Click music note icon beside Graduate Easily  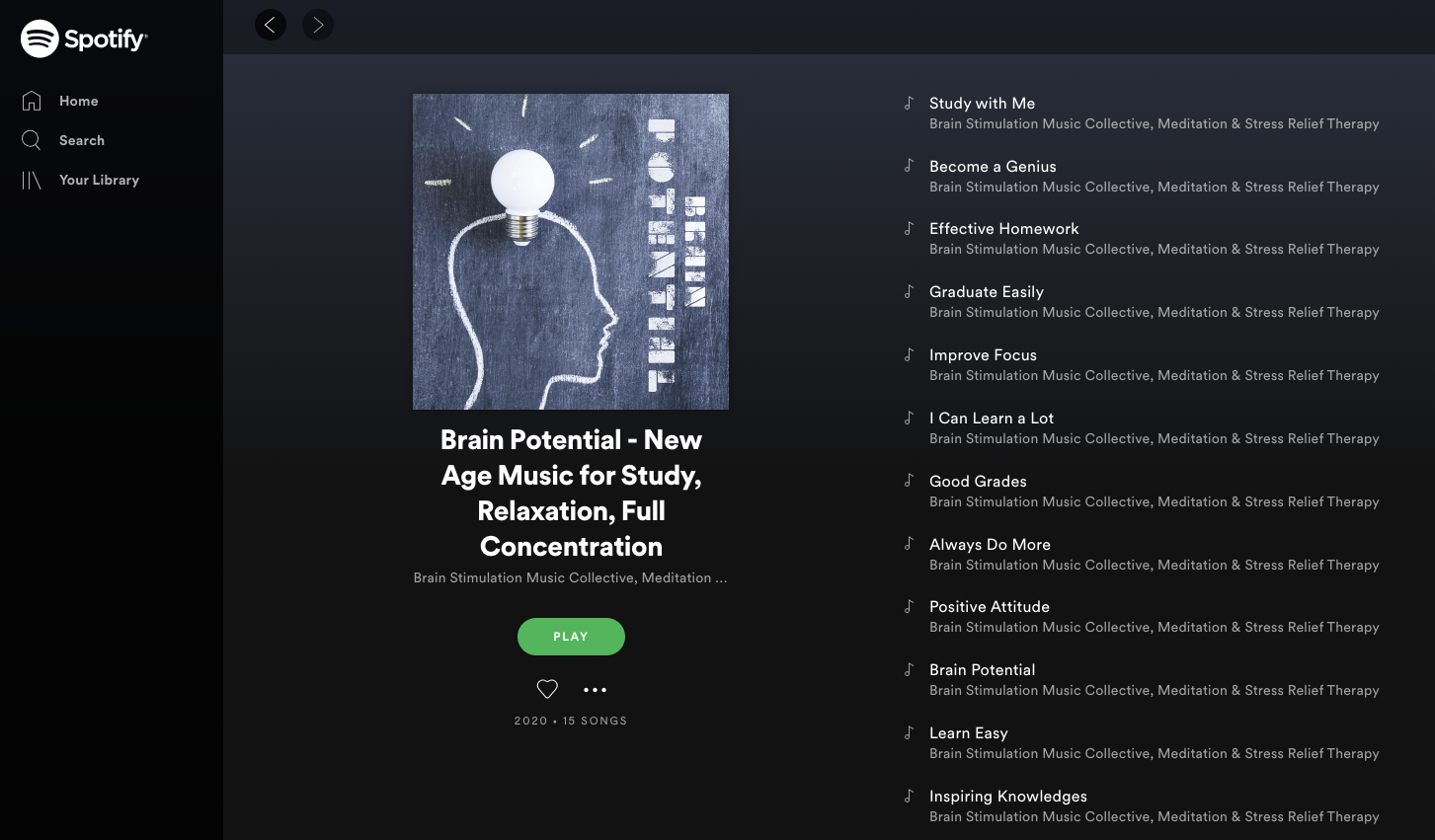point(910,291)
